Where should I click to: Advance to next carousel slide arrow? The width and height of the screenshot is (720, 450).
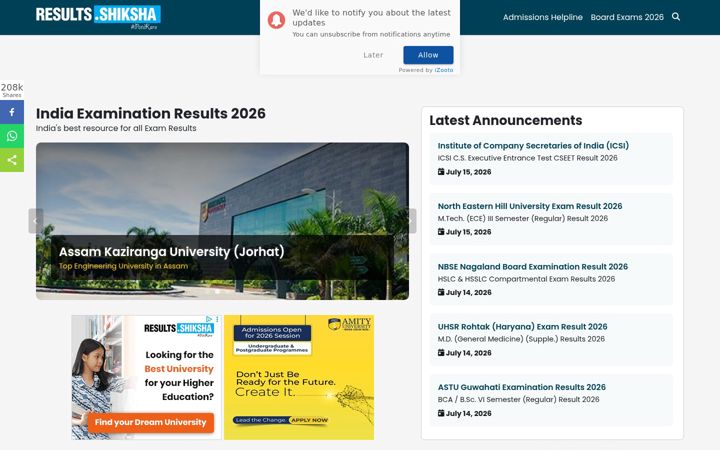[x=411, y=221]
